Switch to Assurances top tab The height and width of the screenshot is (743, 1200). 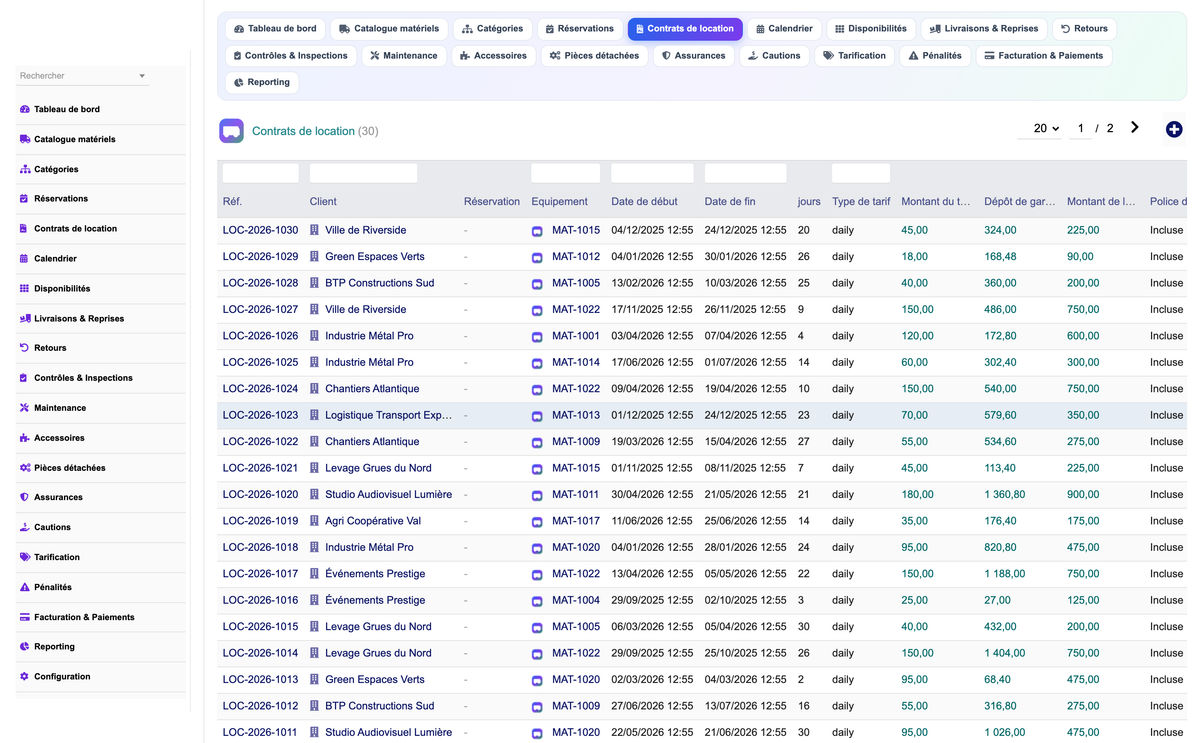click(x=693, y=55)
